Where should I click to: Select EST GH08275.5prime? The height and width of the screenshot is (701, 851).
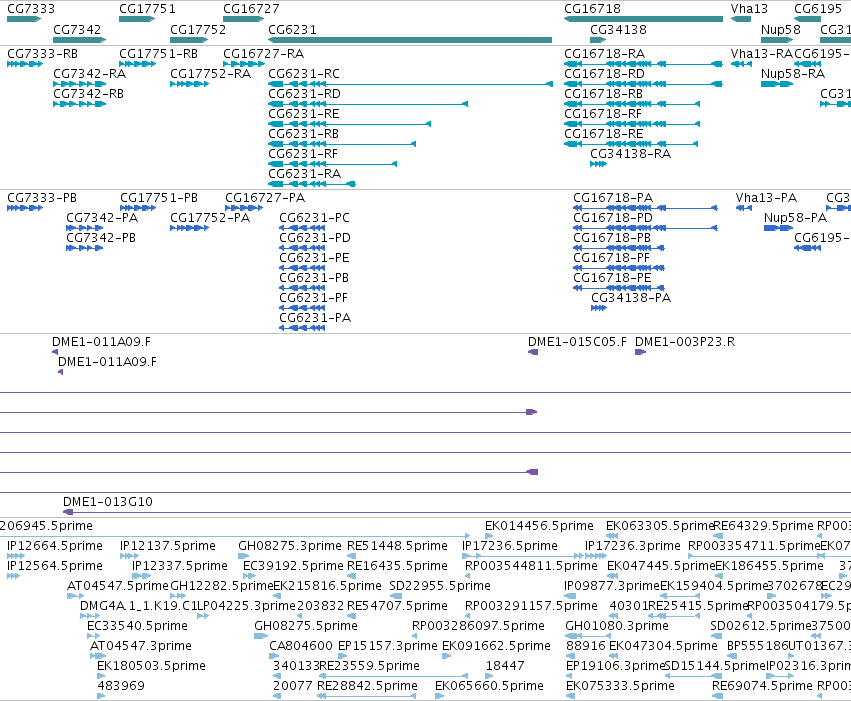coord(306,626)
